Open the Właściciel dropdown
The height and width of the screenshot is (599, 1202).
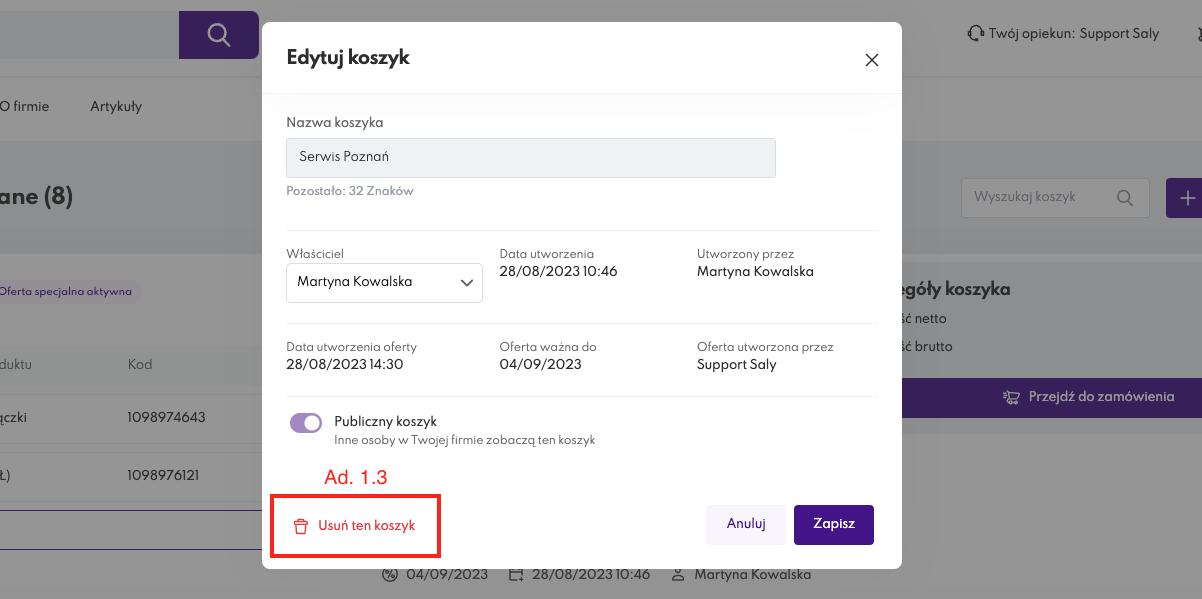tap(384, 283)
